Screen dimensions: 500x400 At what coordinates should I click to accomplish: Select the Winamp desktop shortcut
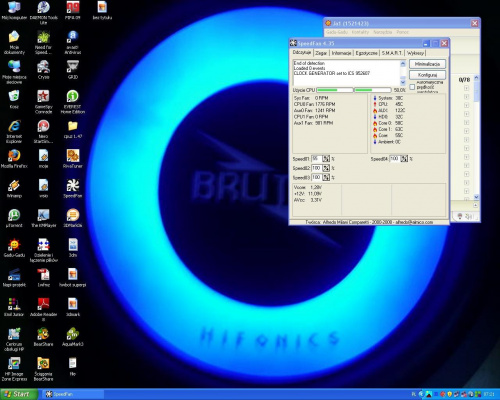point(14,188)
